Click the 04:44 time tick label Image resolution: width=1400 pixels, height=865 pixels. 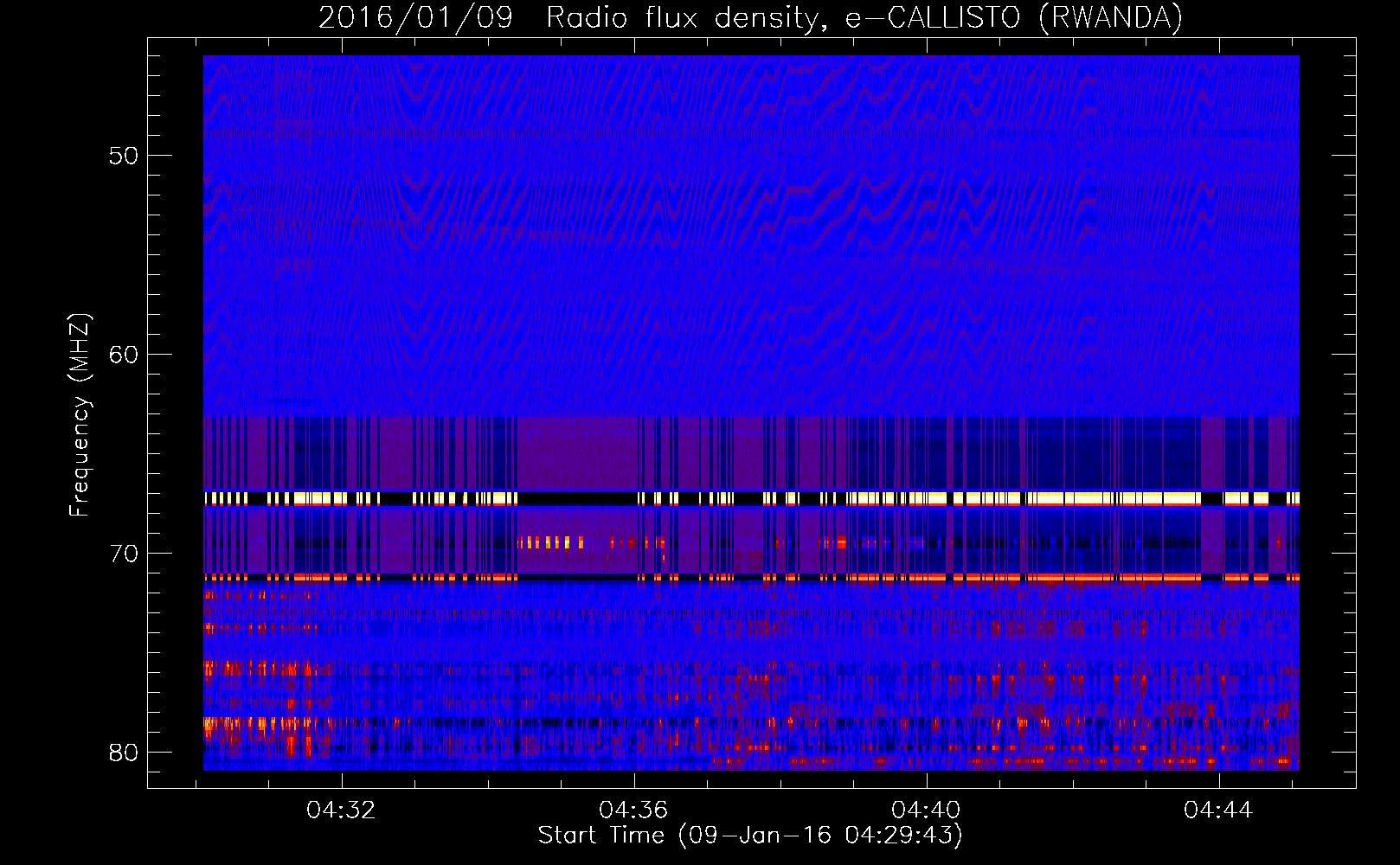coord(1219,810)
